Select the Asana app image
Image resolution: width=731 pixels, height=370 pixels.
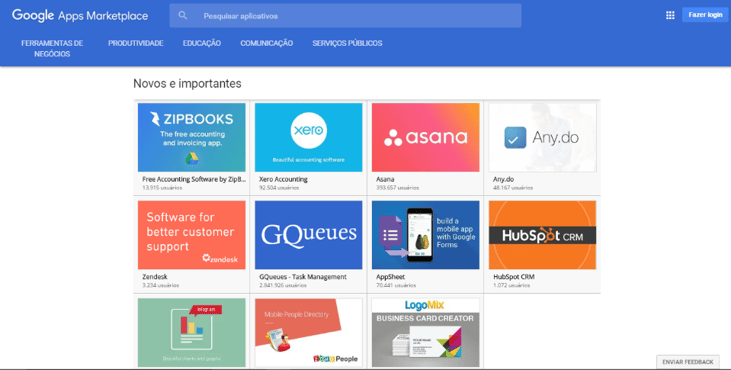point(426,137)
